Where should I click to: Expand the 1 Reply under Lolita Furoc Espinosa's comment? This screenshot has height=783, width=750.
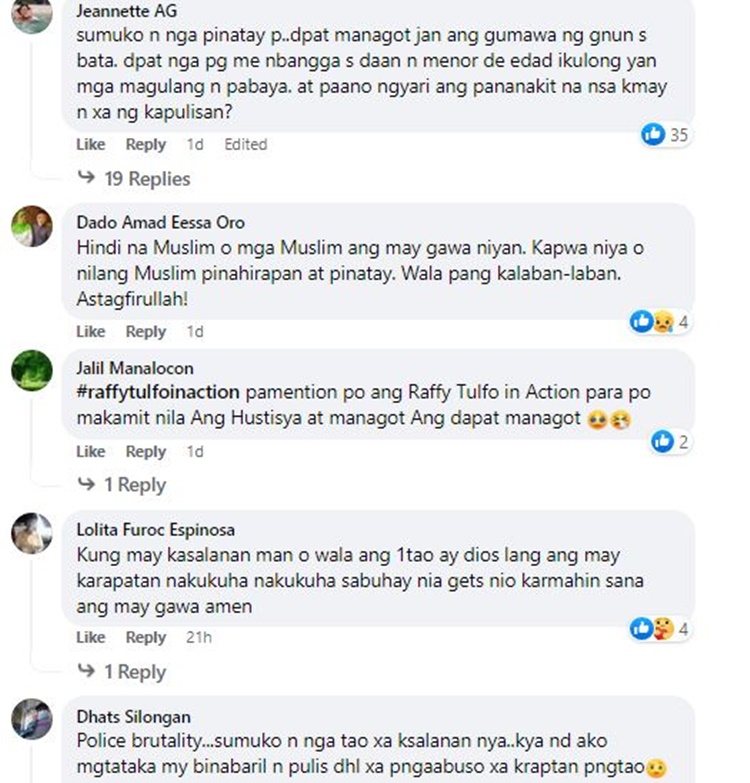(x=122, y=672)
